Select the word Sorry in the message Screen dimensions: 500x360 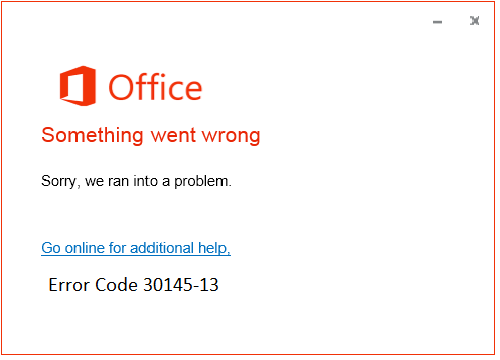(59, 182)
